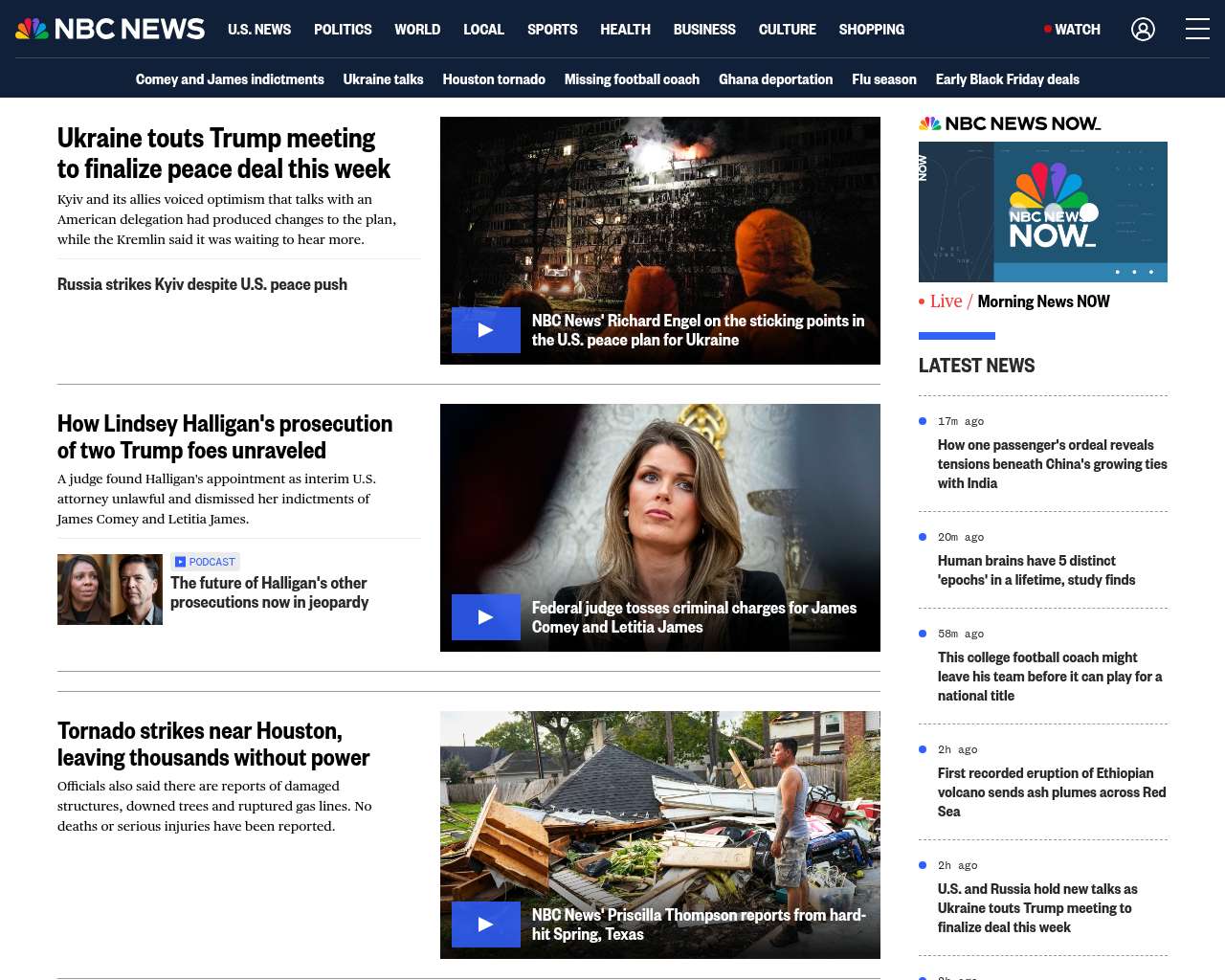Read China-India passenger ordeal story
The image size is (1225, 980).
(1053, 464)
